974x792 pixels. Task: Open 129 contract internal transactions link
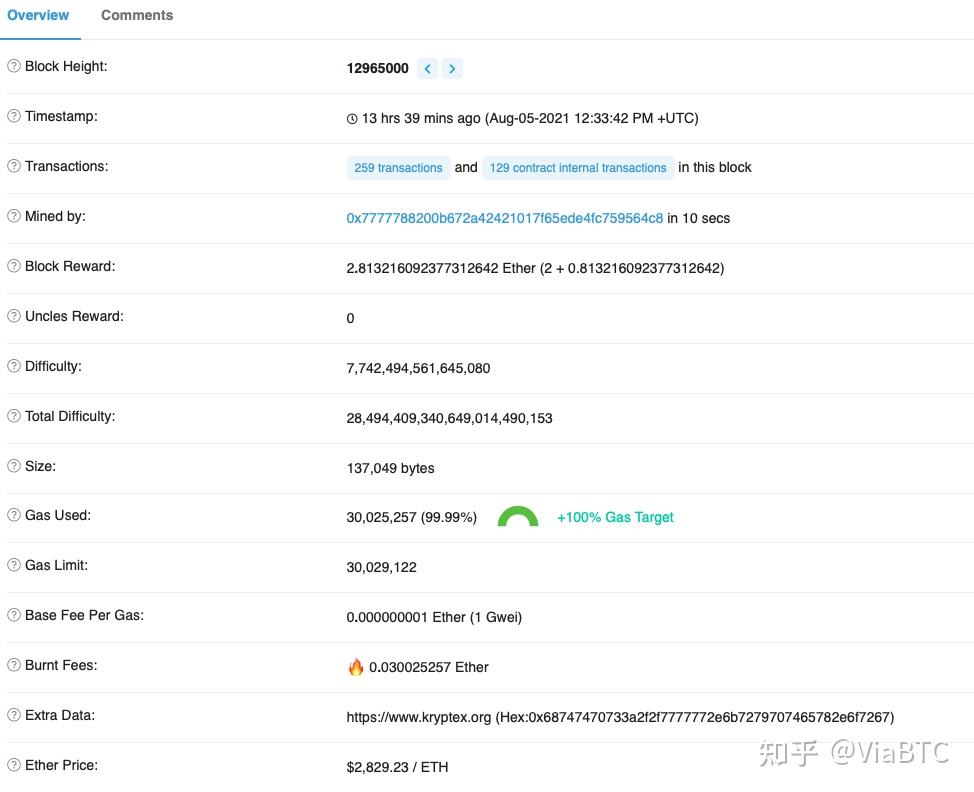(578, 168)
